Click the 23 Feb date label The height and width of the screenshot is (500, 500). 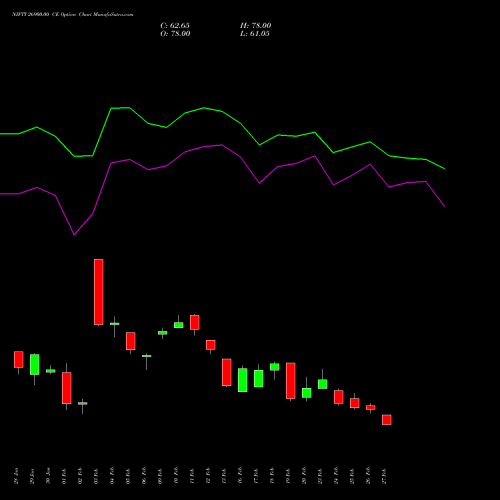coord(320,476)
